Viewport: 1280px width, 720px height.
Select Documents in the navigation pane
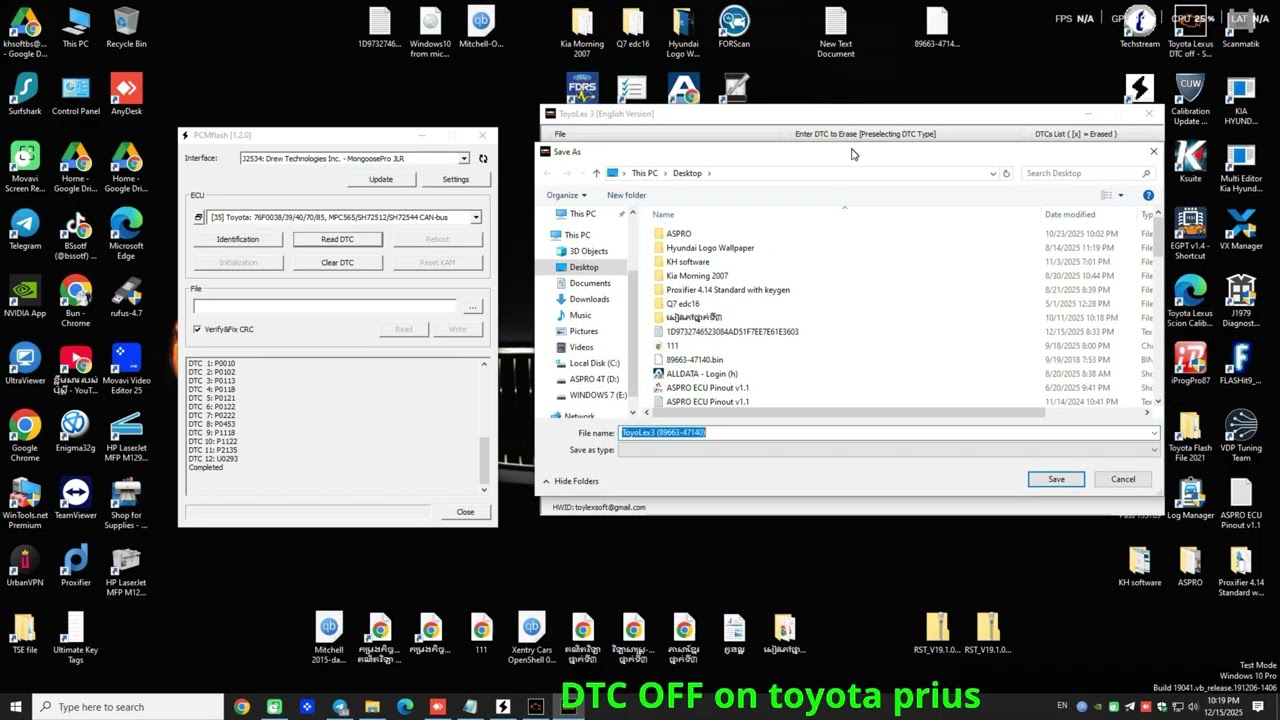pos(590,283)
